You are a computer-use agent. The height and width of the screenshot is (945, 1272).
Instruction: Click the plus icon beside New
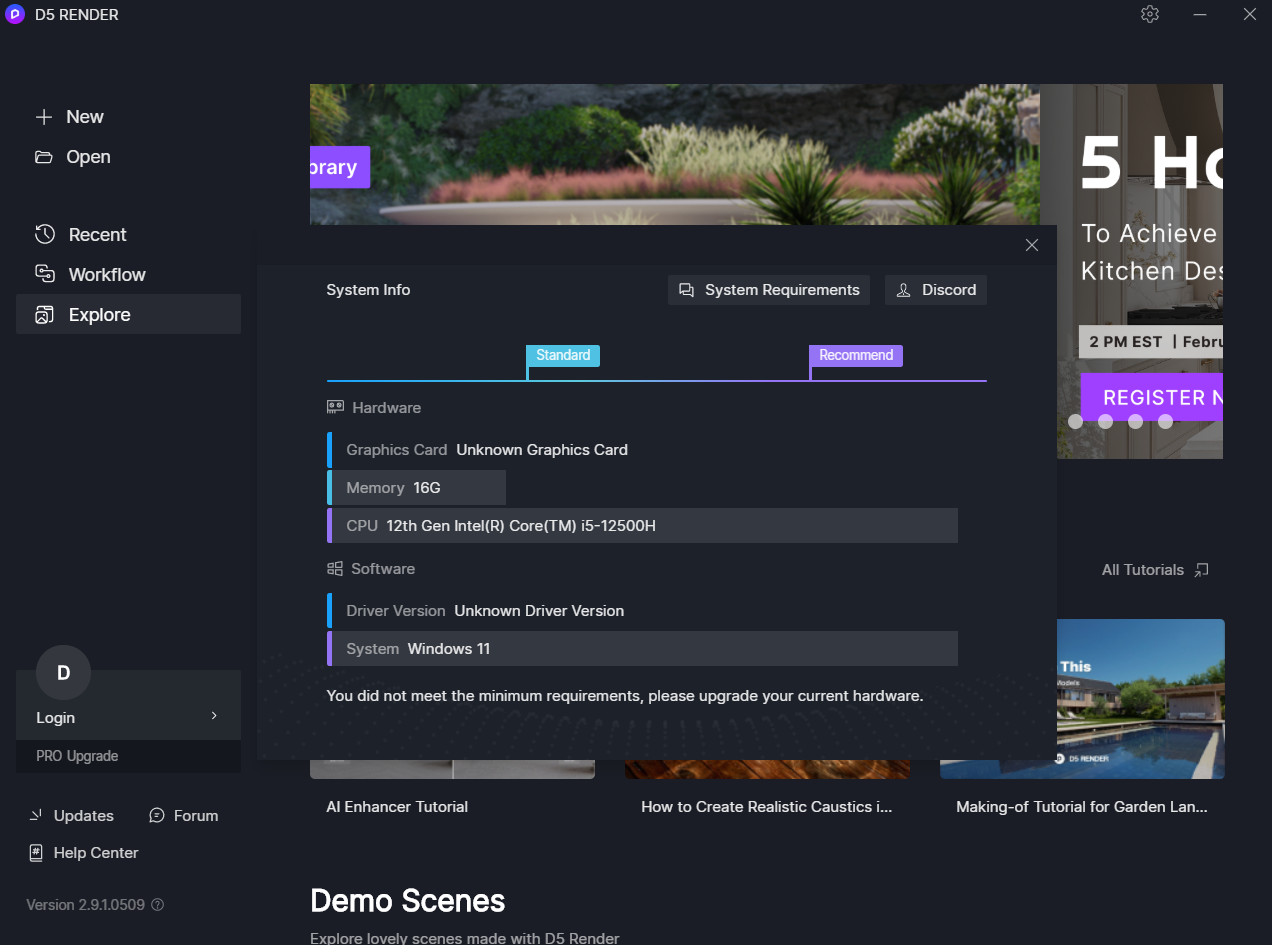pos(43,117)
